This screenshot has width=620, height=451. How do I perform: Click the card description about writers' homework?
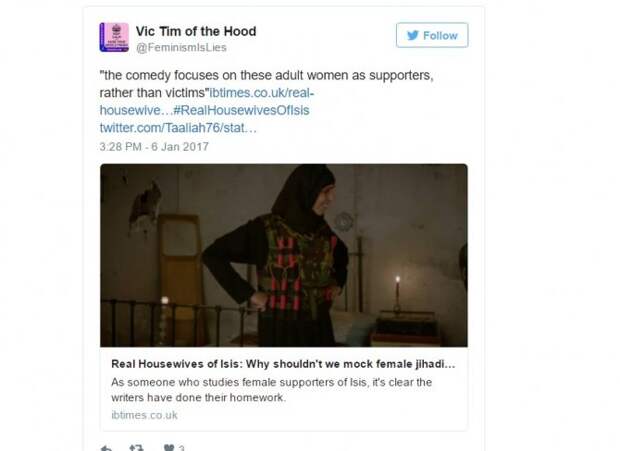pyautogui.click(x=272, y=390)
